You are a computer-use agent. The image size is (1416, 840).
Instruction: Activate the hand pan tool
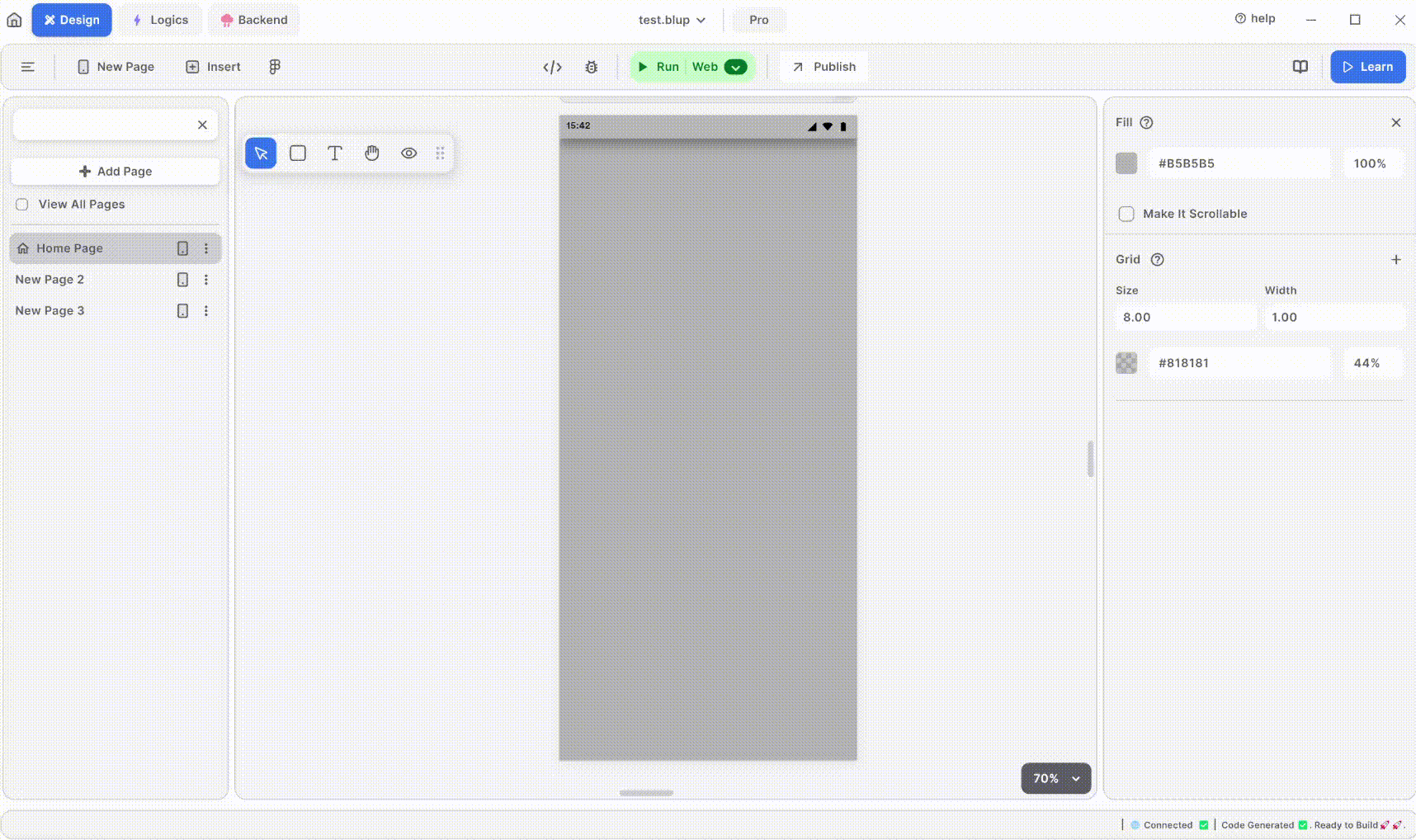pyautogui.click(x=372, y=153)
